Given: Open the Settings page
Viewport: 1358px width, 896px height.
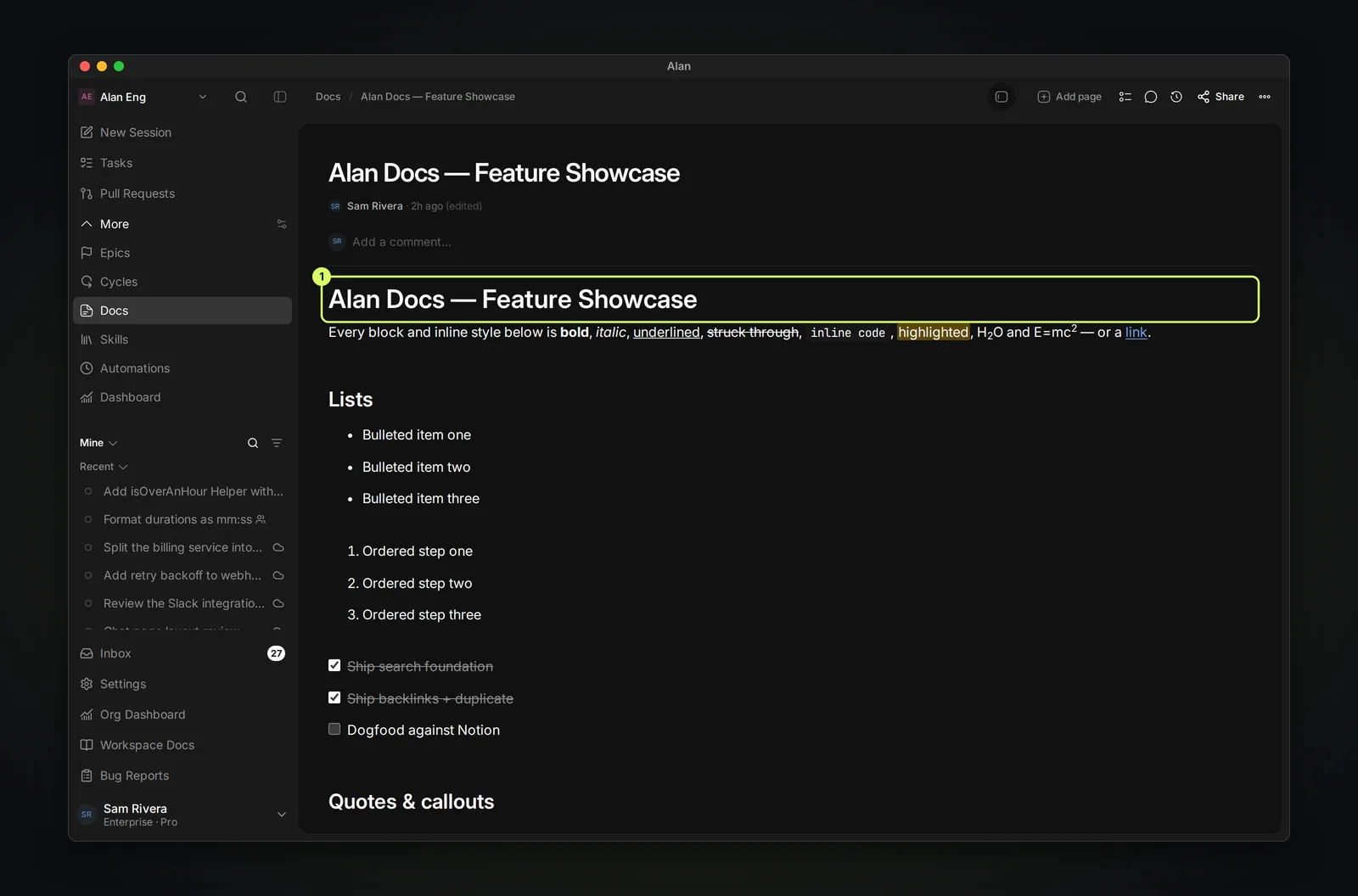Looking at the screenshot, I should [x=182, y=684].
